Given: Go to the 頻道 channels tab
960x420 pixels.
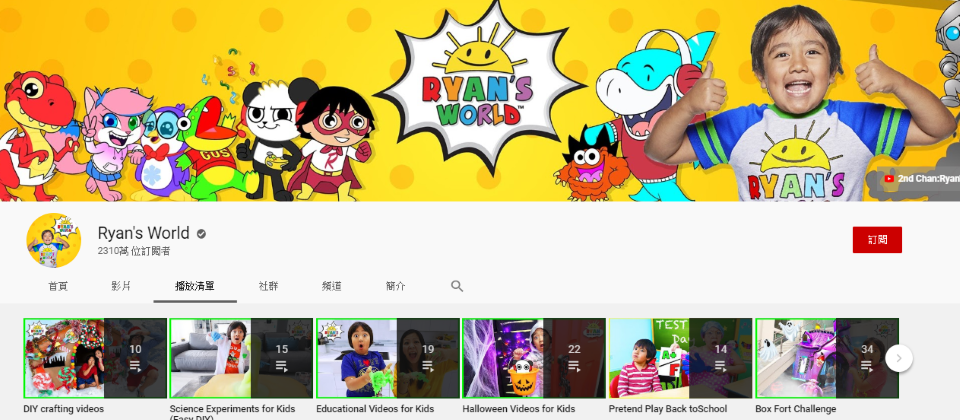Looking at the screenshot, I should 331,286.
